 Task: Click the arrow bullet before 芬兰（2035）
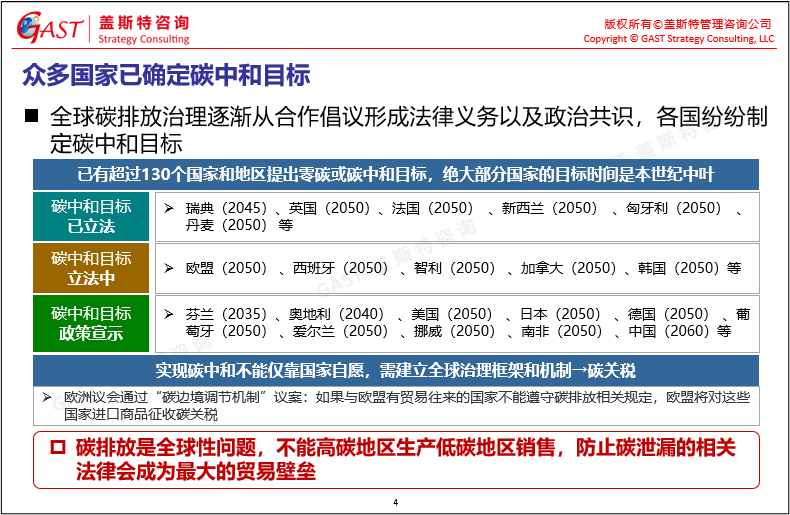(x=169, y=313)
